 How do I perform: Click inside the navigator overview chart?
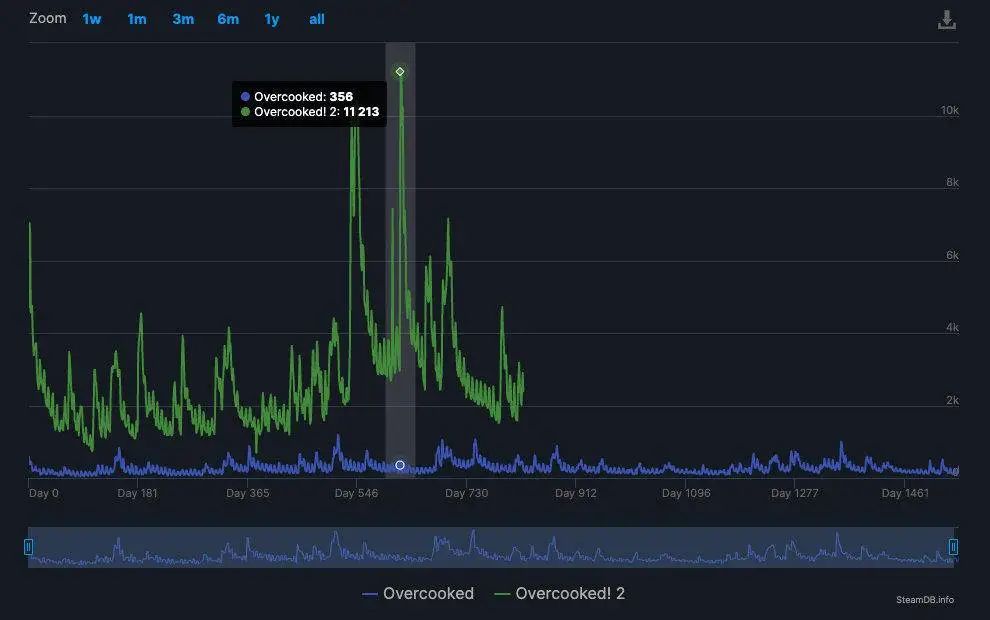491,547
